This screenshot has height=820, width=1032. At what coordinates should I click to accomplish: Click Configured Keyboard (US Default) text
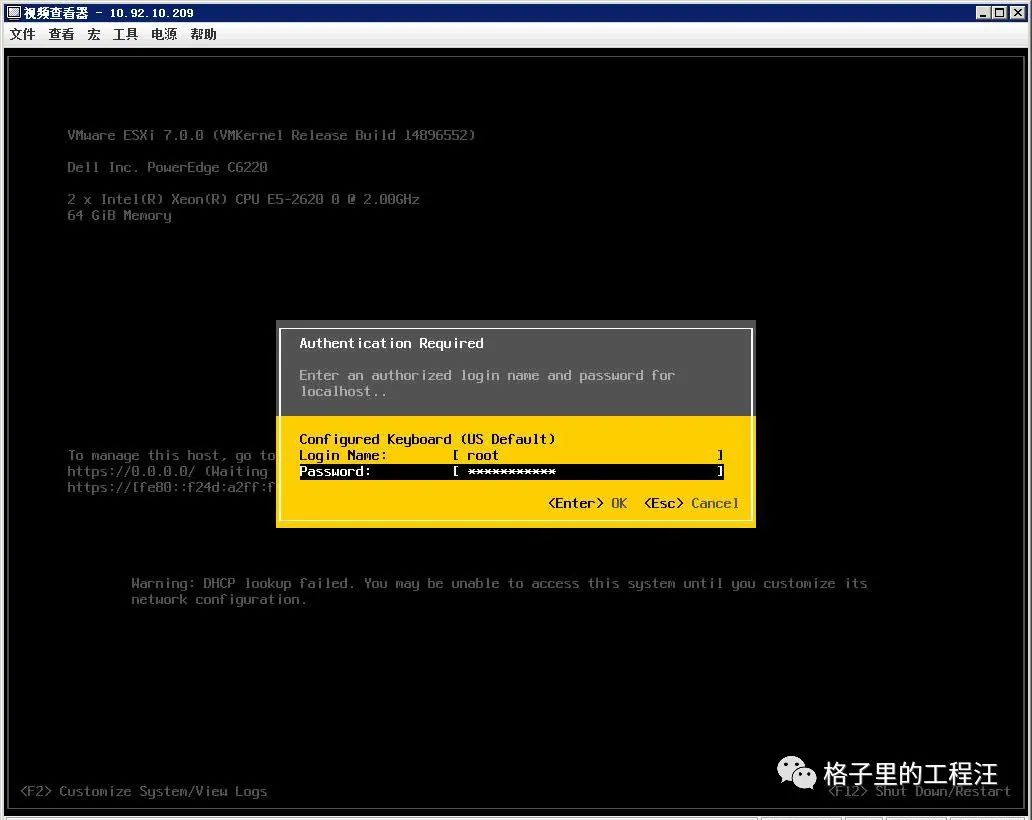427,439
